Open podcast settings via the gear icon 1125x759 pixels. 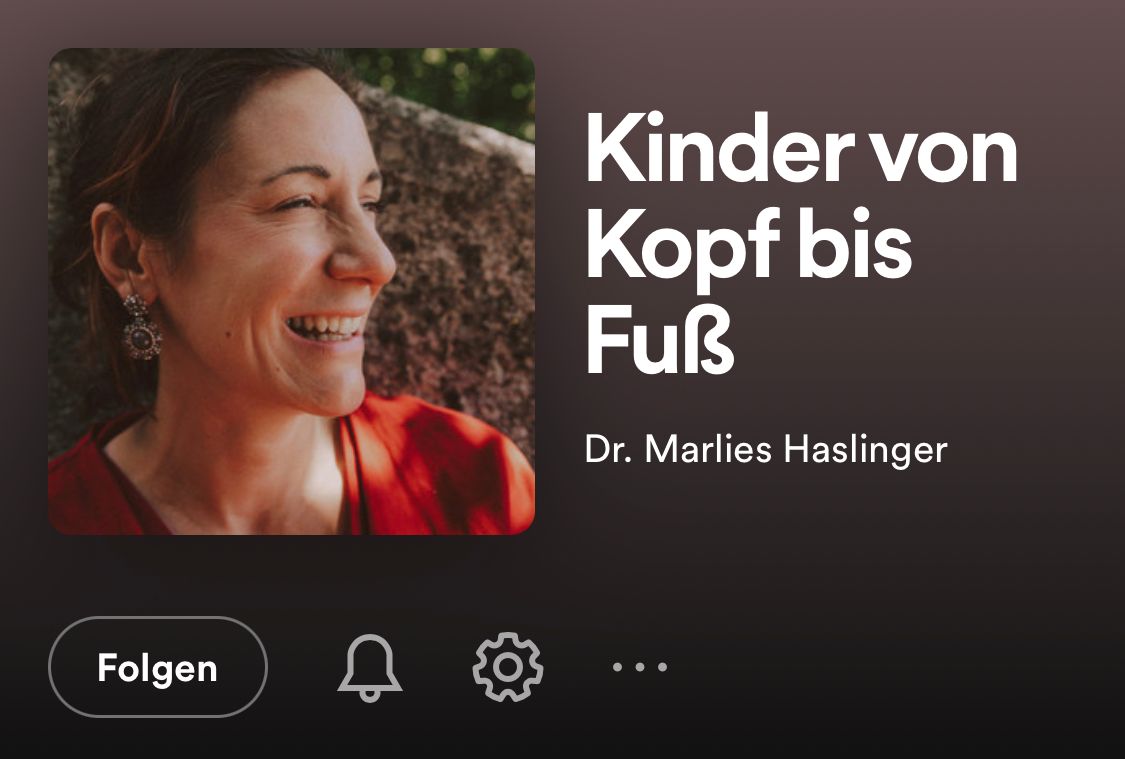click(x=508, y=667)
